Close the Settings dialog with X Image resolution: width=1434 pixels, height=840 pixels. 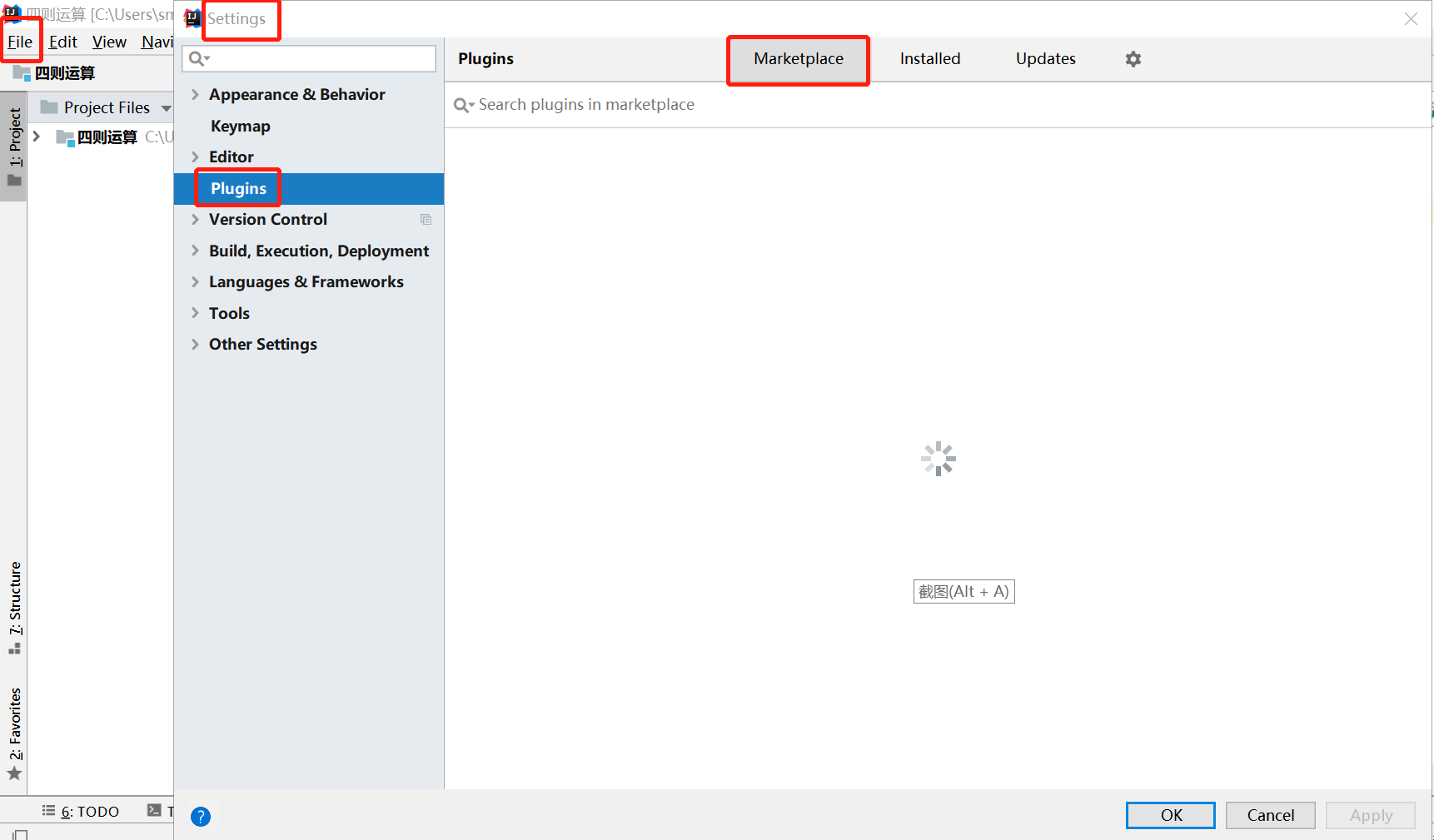(x=1411, y=18)
